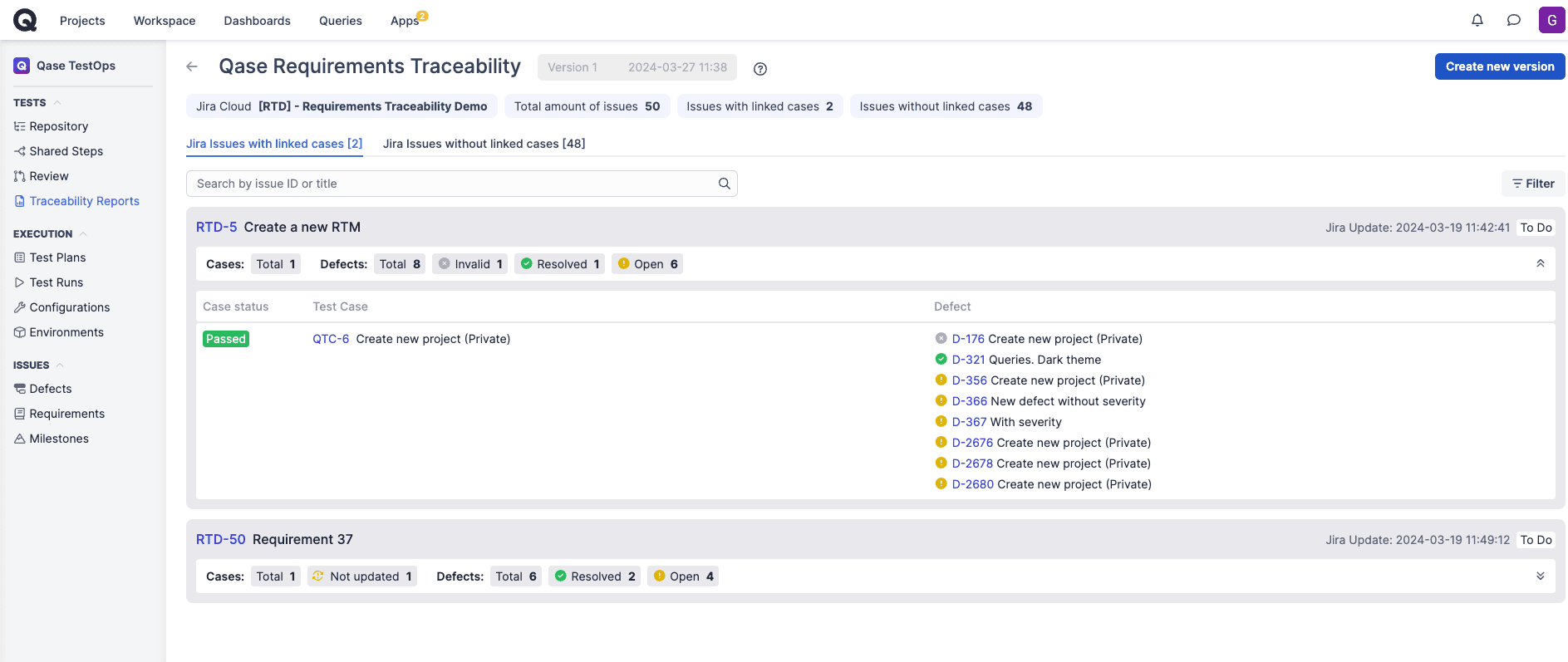Click the Test Plans sidebar icon

(x=20, y=257)
